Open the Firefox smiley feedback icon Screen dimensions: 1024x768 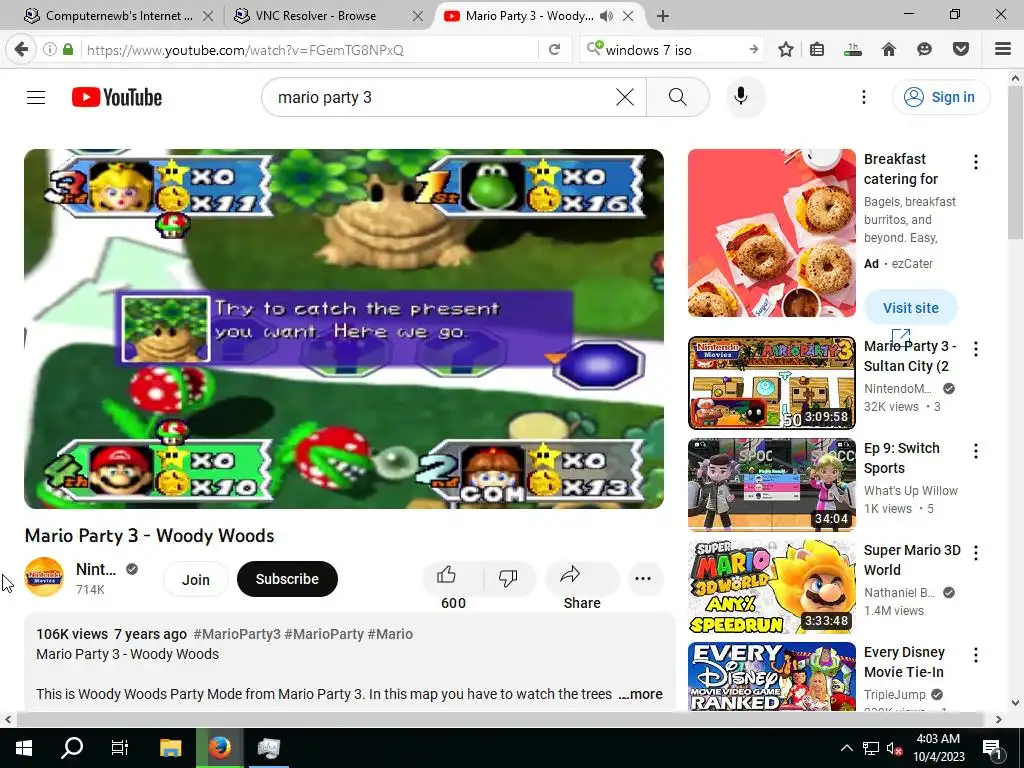click(x=924, y=50)
